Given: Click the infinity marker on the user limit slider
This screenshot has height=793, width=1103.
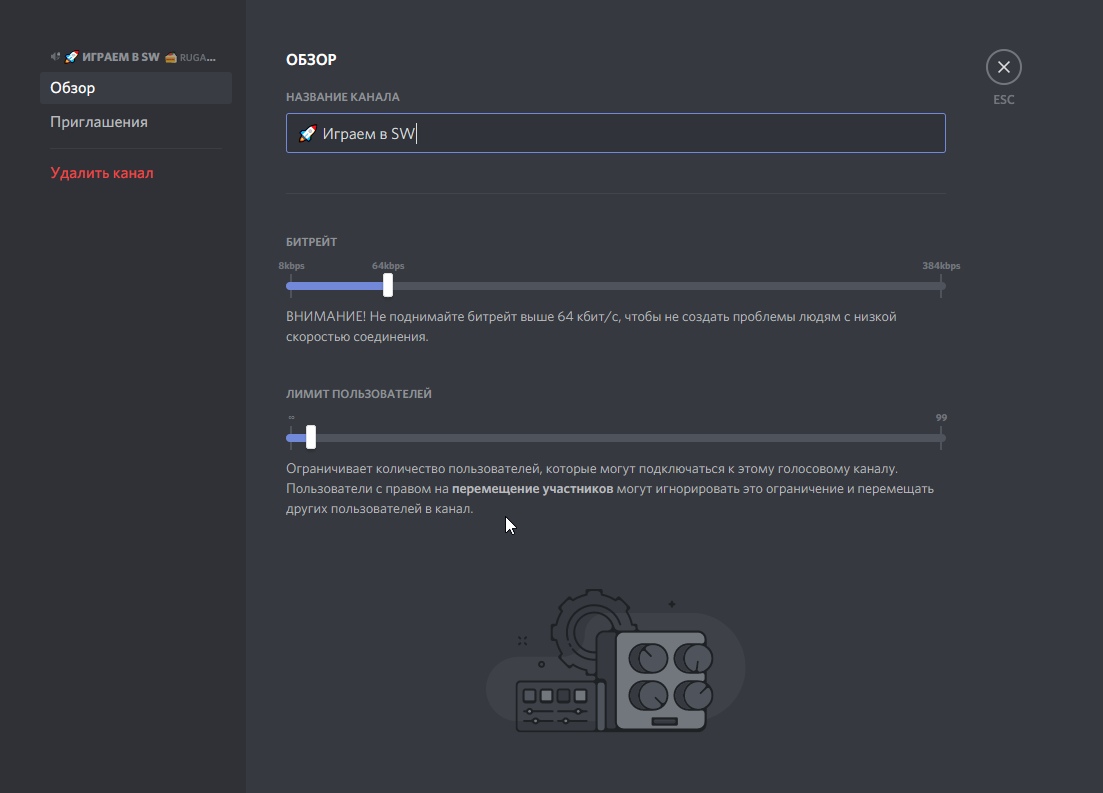Looking at the screenshot, I should [x=291, y=418].
